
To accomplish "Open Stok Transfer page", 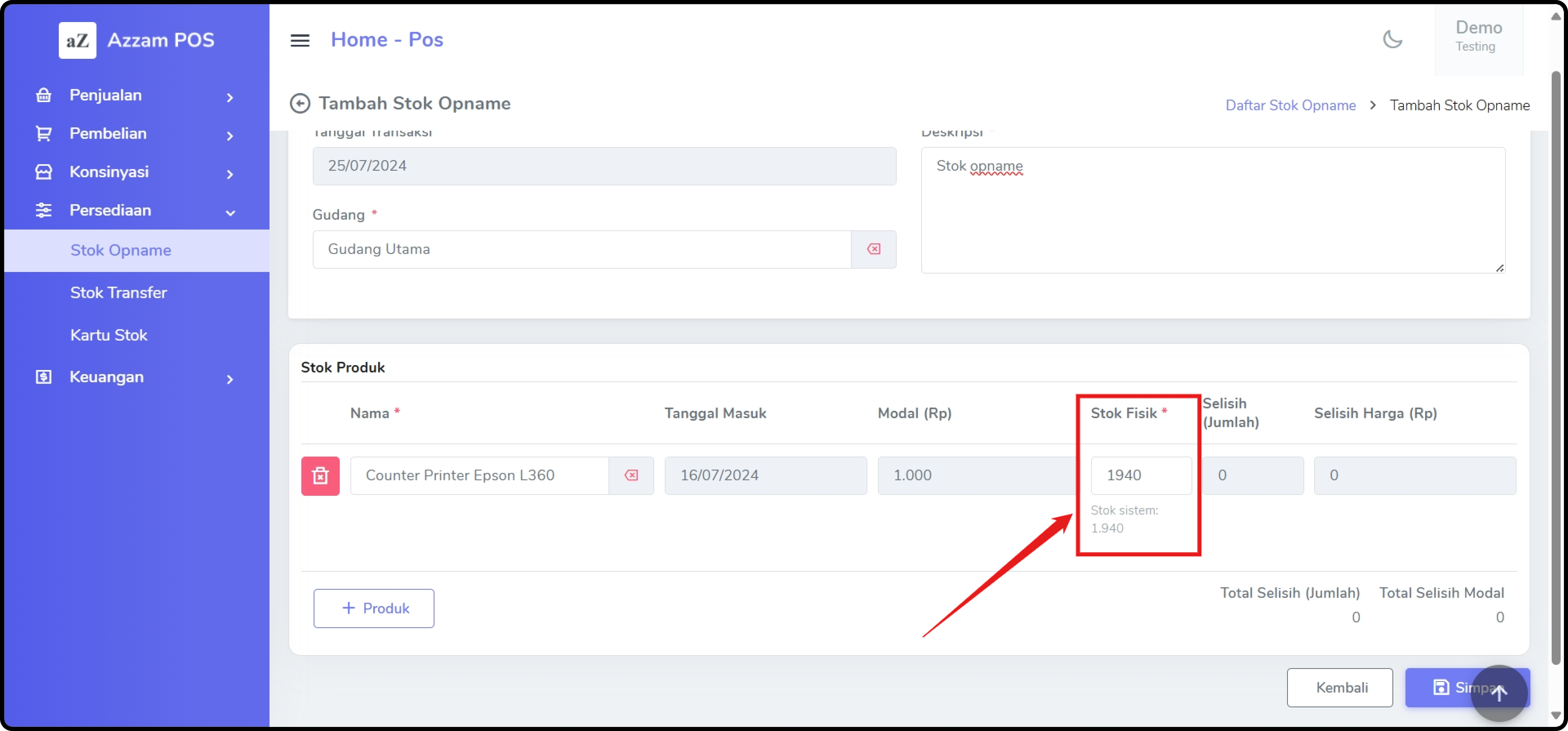I will [119, 293].
